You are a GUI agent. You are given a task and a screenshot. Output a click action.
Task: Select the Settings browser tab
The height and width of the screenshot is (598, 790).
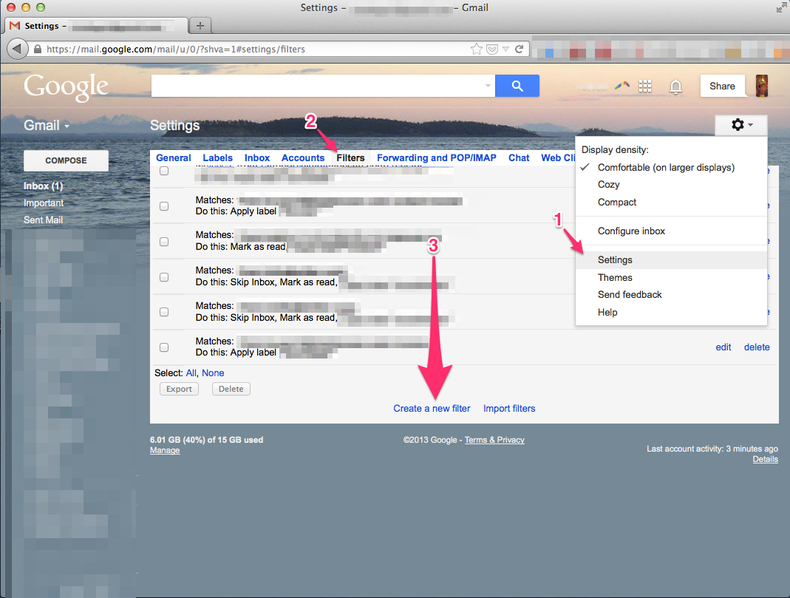tap(96, 26)
